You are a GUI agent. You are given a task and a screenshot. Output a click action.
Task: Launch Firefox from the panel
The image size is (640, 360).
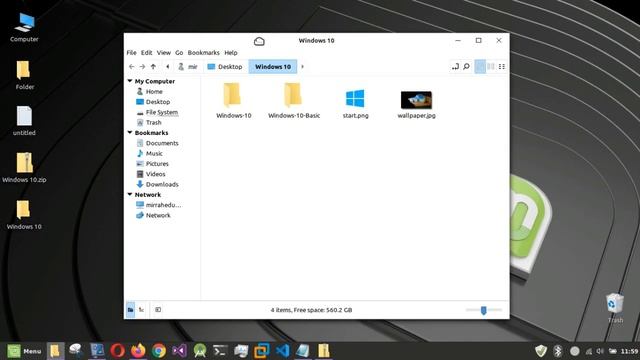(138, 351)
